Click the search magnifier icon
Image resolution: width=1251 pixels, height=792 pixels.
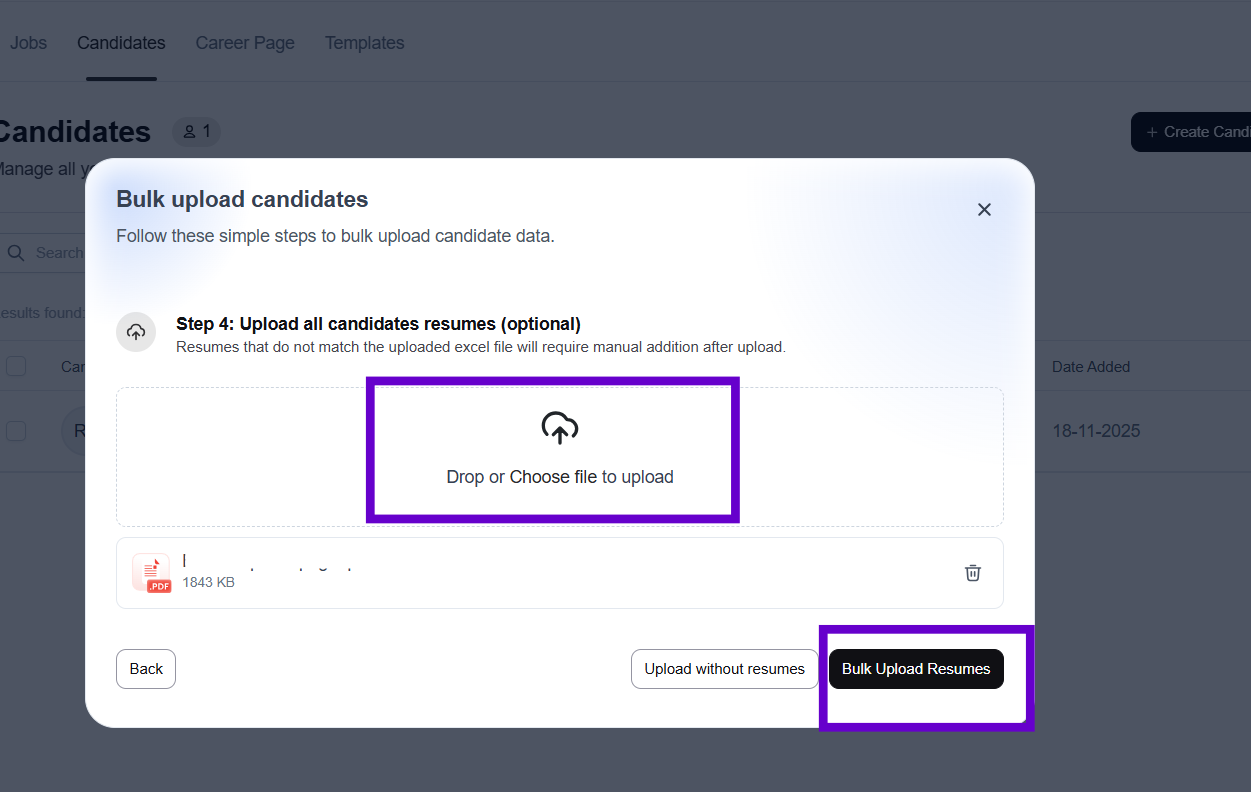(x=16, y=253)
